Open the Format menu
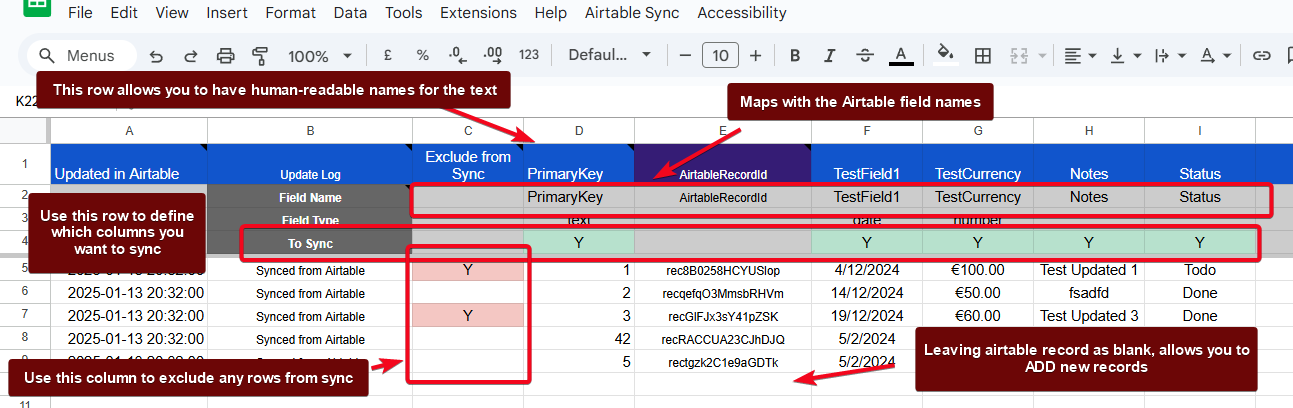1293x408 pixels. (290, 13)
